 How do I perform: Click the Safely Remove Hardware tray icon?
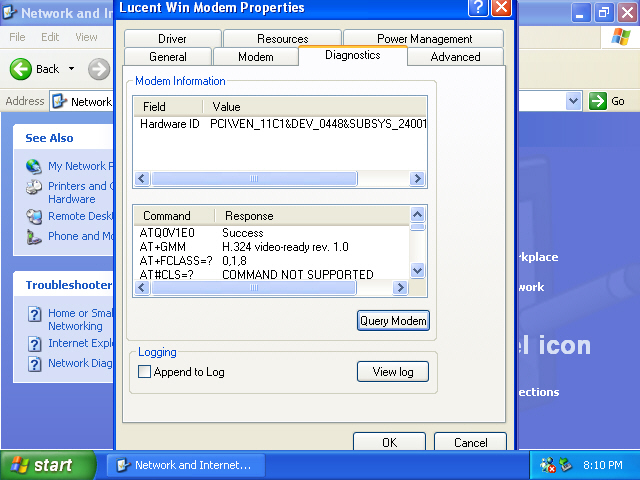click(x=566, y=464)
